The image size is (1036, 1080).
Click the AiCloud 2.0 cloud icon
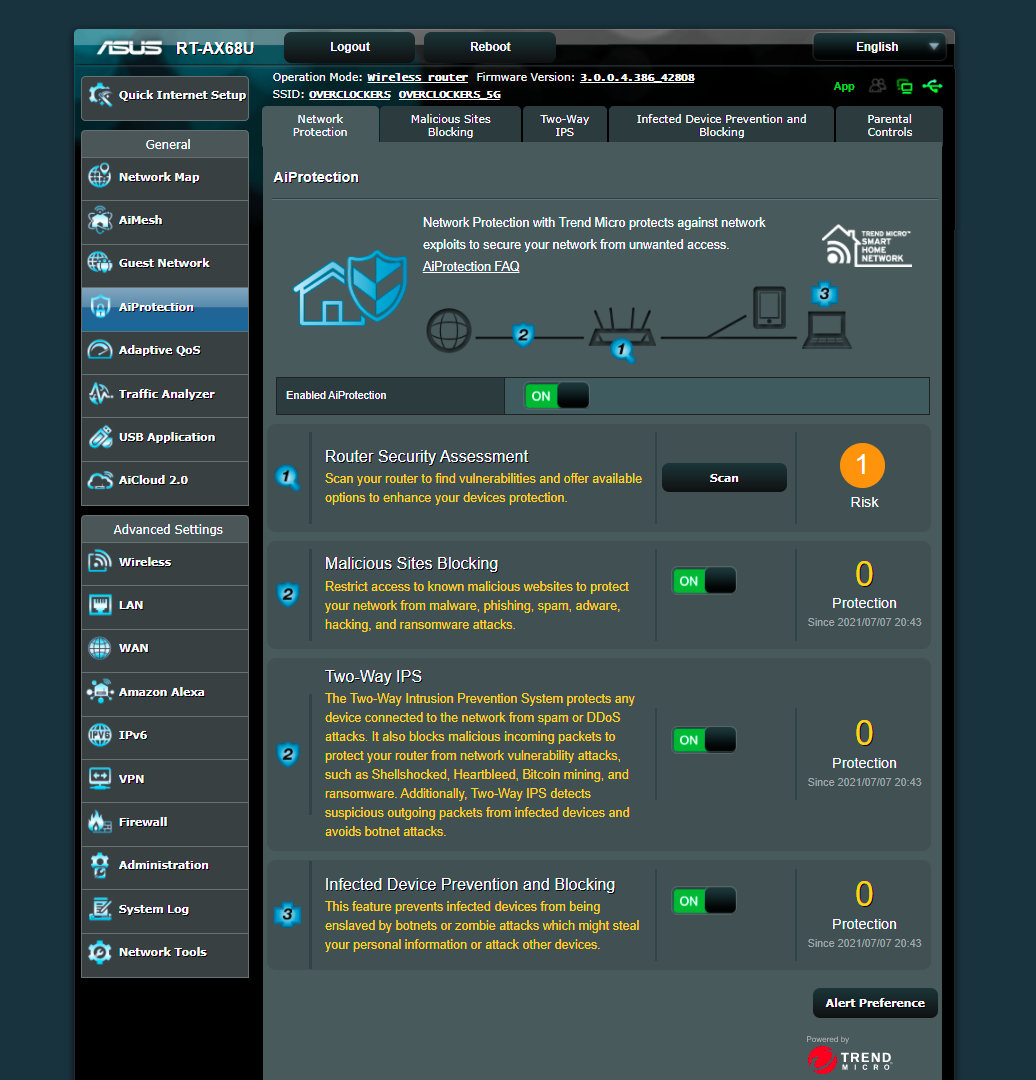pyautogui.click(x=100, y=480)
